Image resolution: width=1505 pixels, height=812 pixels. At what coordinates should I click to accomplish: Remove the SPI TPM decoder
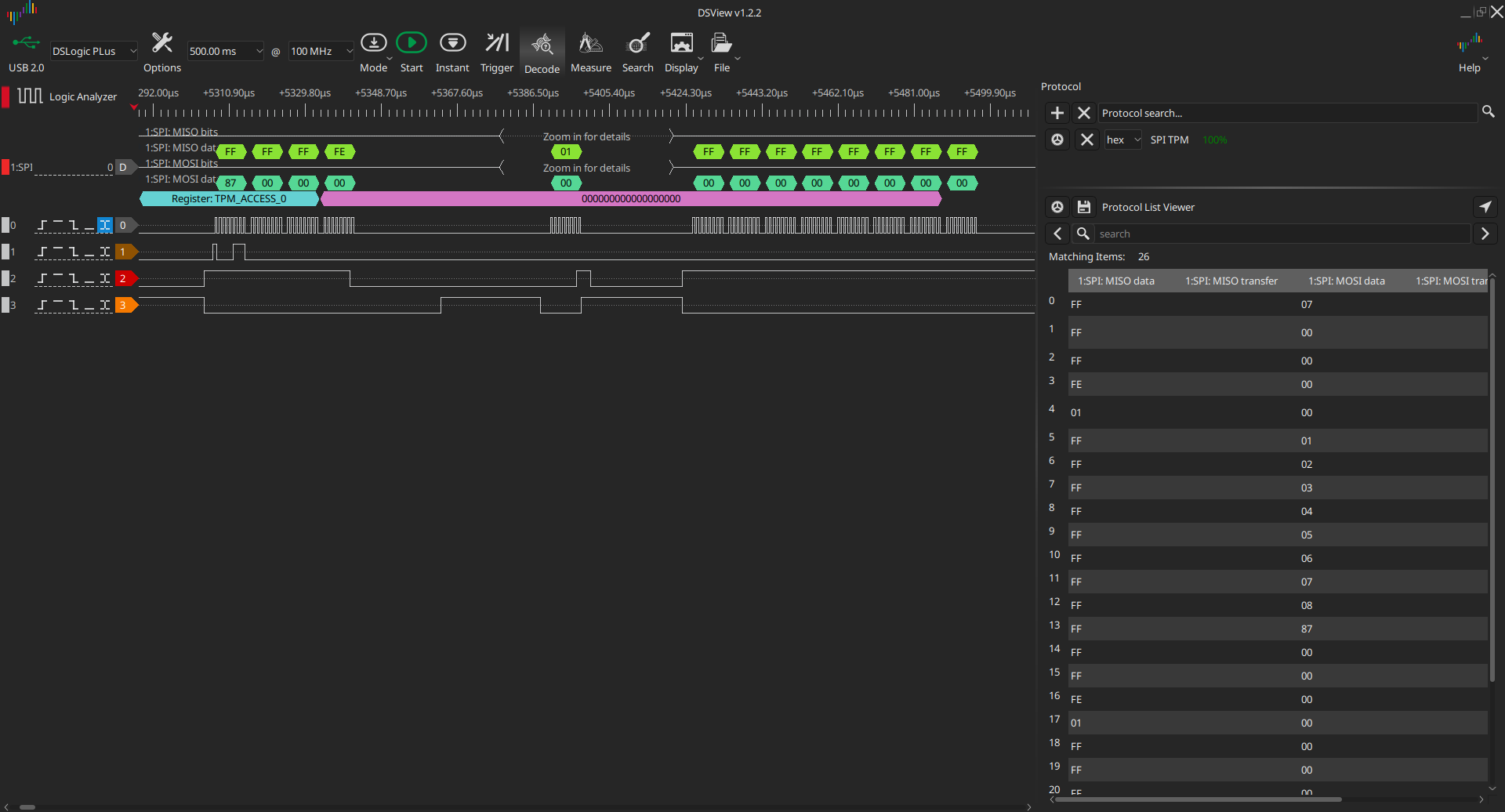click(1086, 140)
